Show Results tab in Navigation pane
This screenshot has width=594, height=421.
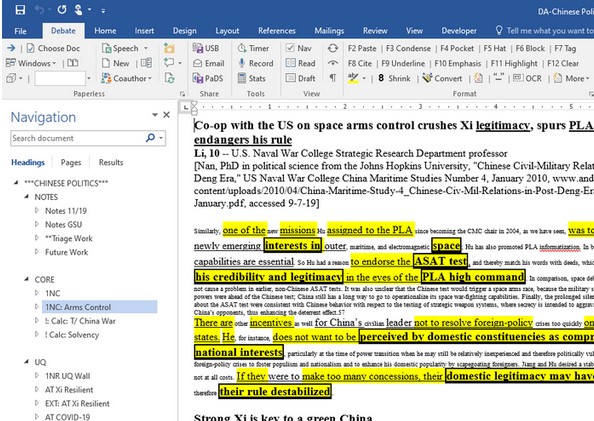(x=111, y=162)
